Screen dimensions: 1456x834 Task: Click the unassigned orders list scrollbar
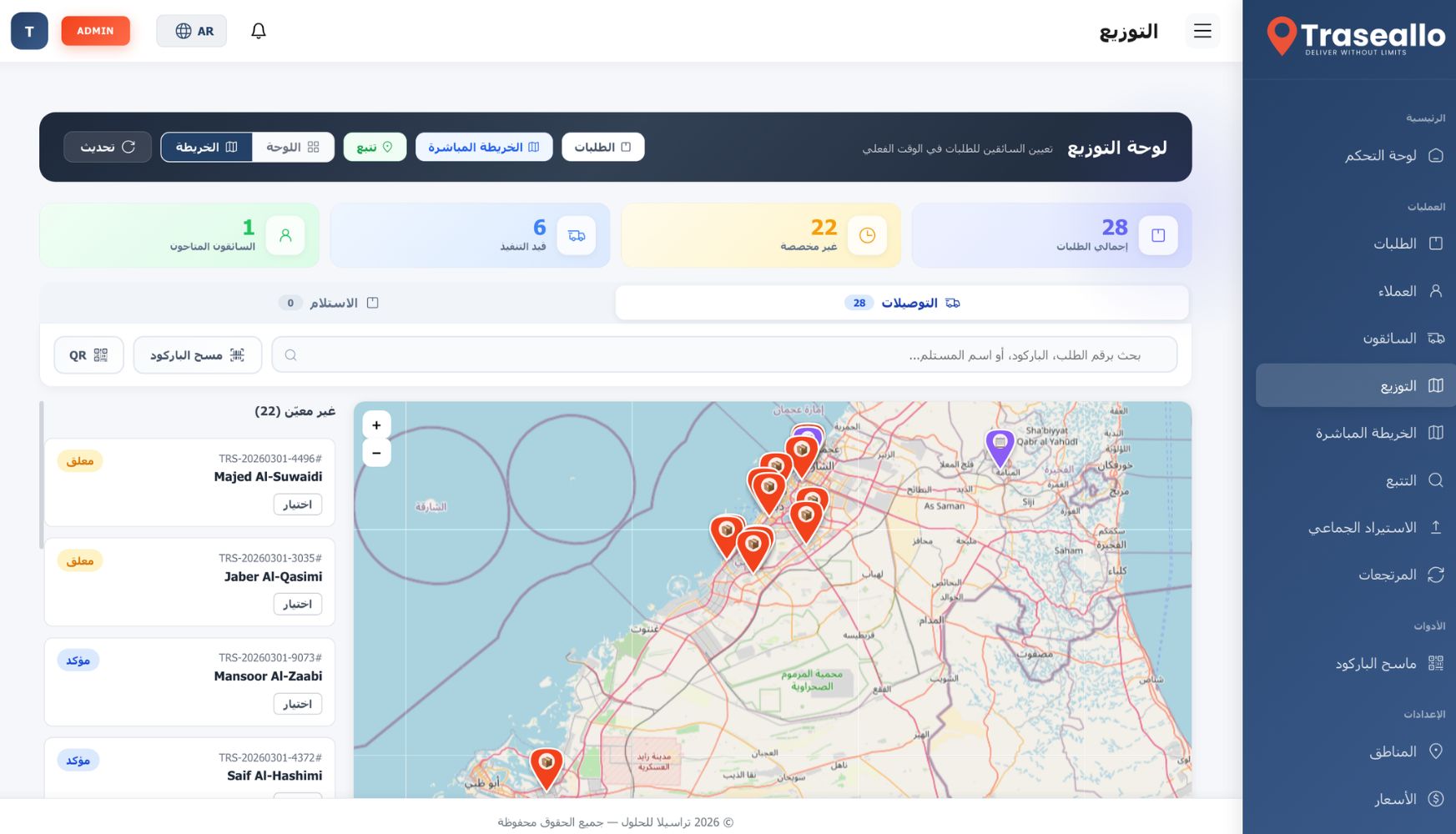(42, 475)
